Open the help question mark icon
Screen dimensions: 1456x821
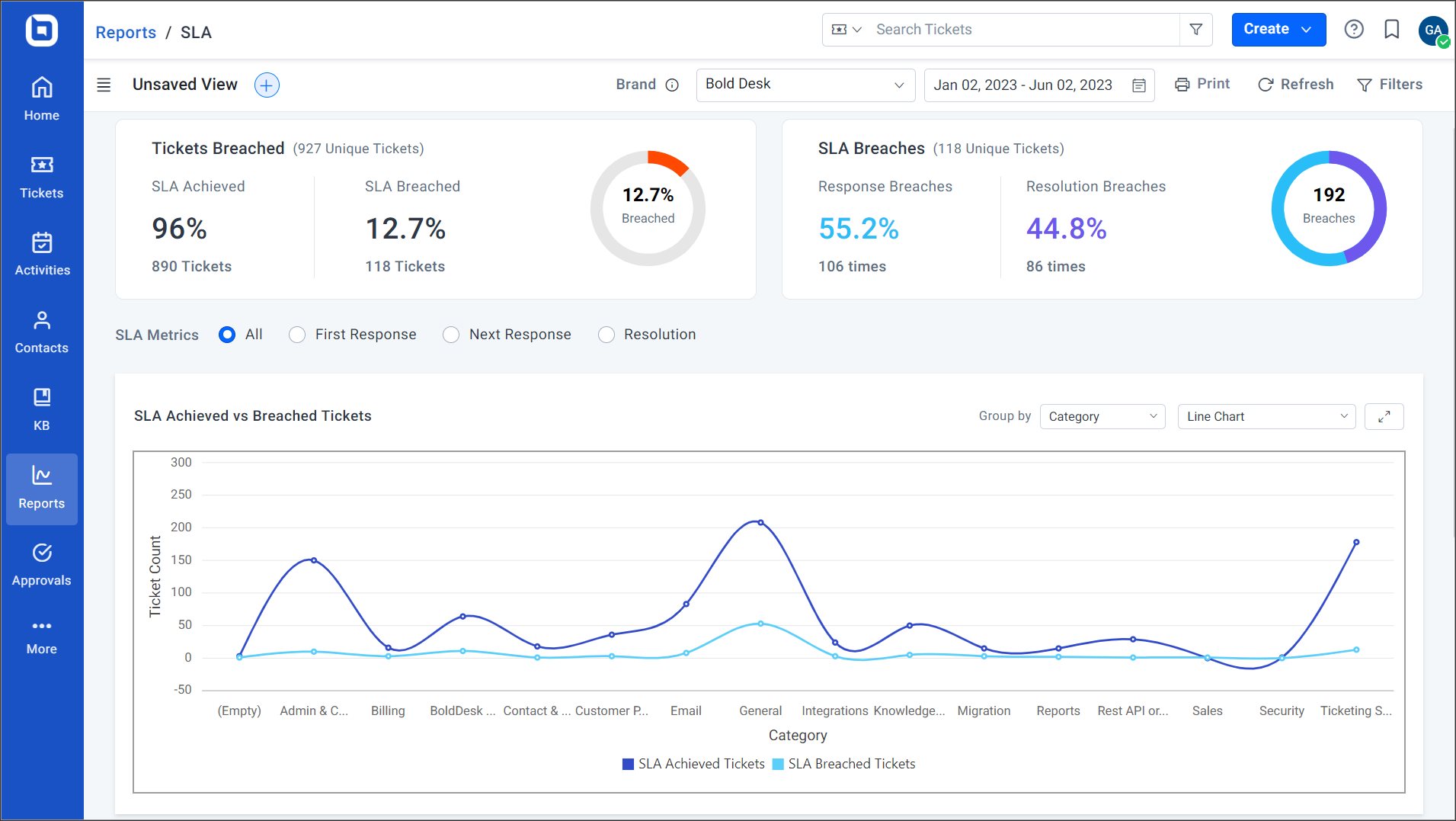click(x=1354, y=30)
